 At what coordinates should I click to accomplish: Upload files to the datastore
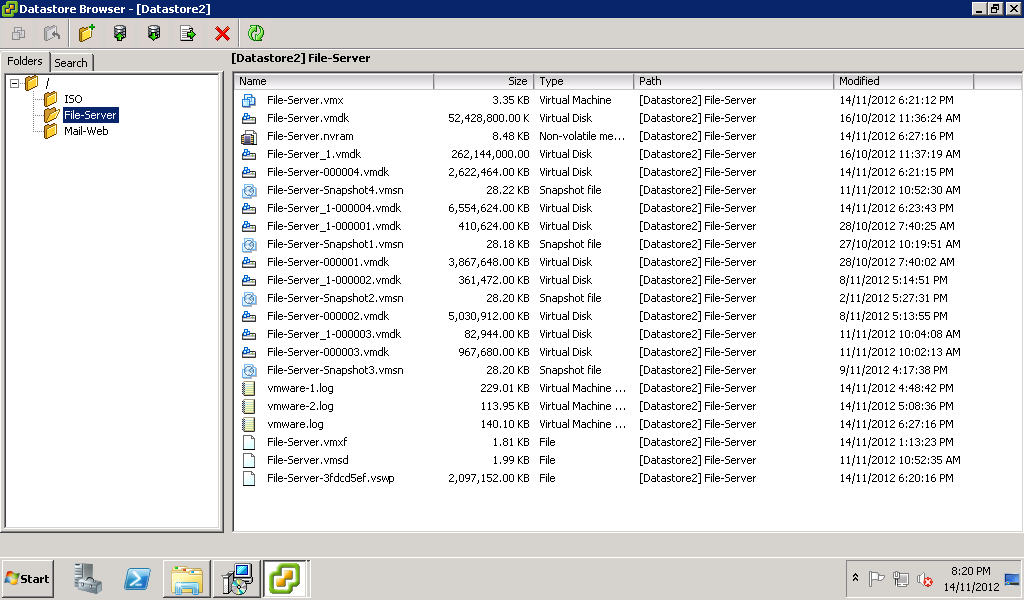tap(121, 33)
